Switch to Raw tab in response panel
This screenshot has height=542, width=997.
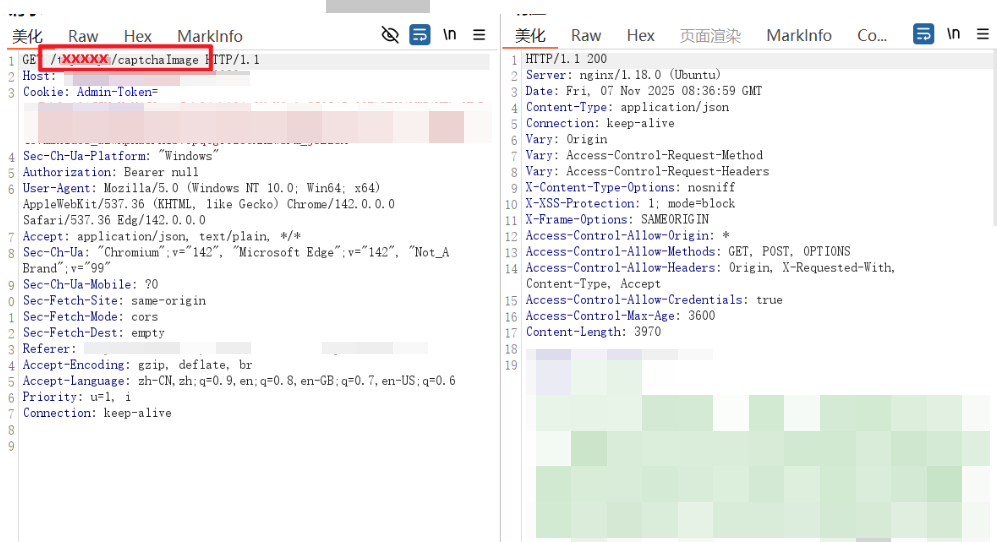pyautogui.click(x=586, y=36)
